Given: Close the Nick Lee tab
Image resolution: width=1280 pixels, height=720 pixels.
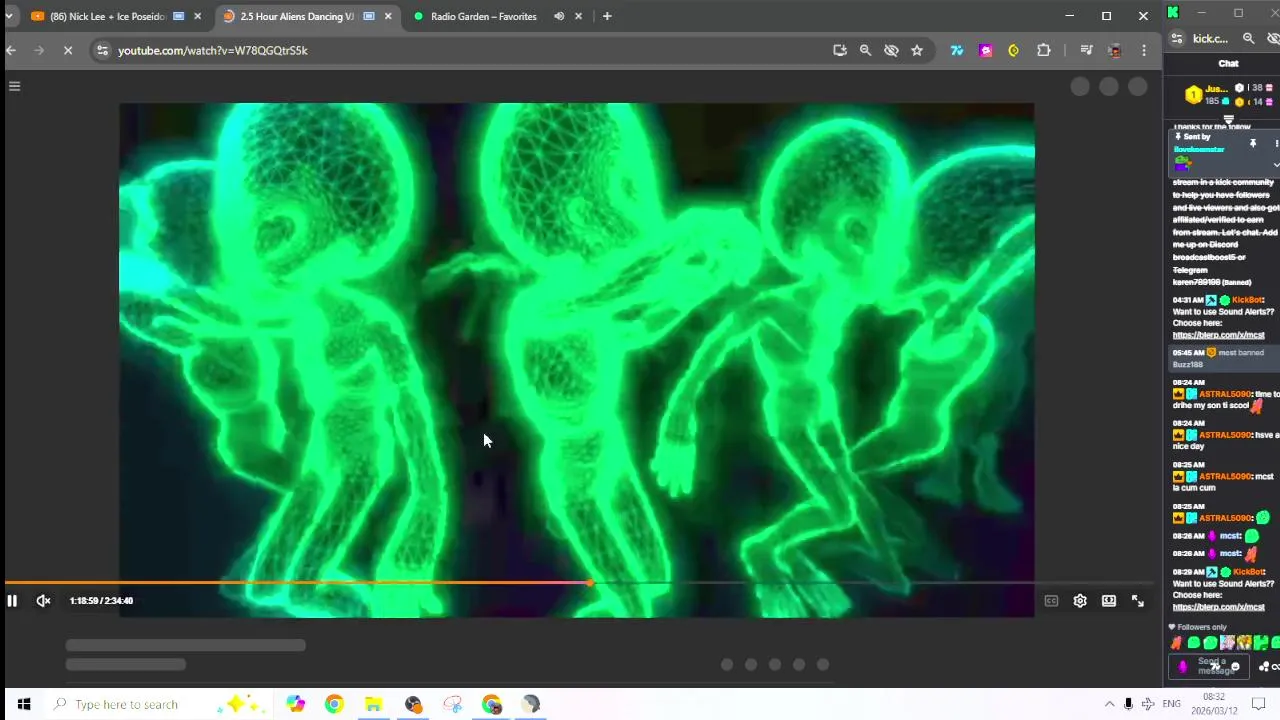Looking at the screenshot, I should click(197, 16).
